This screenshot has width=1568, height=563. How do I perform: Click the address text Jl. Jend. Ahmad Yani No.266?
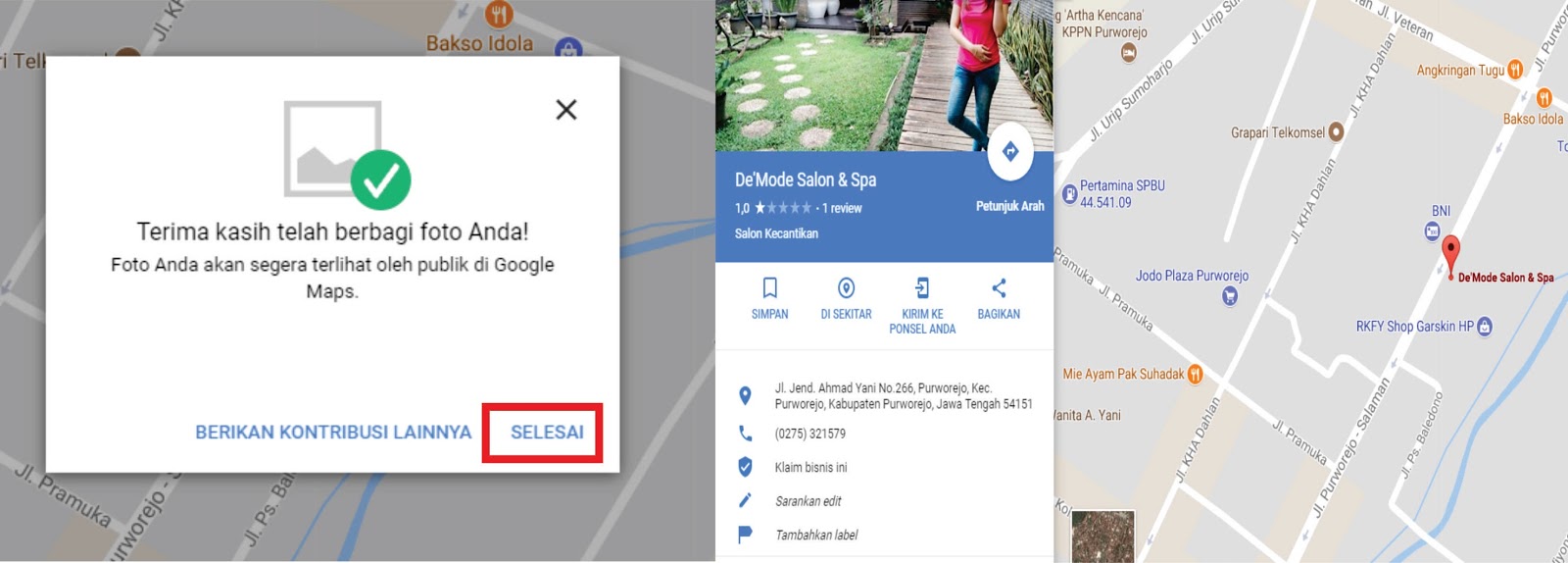pos(904,395)
